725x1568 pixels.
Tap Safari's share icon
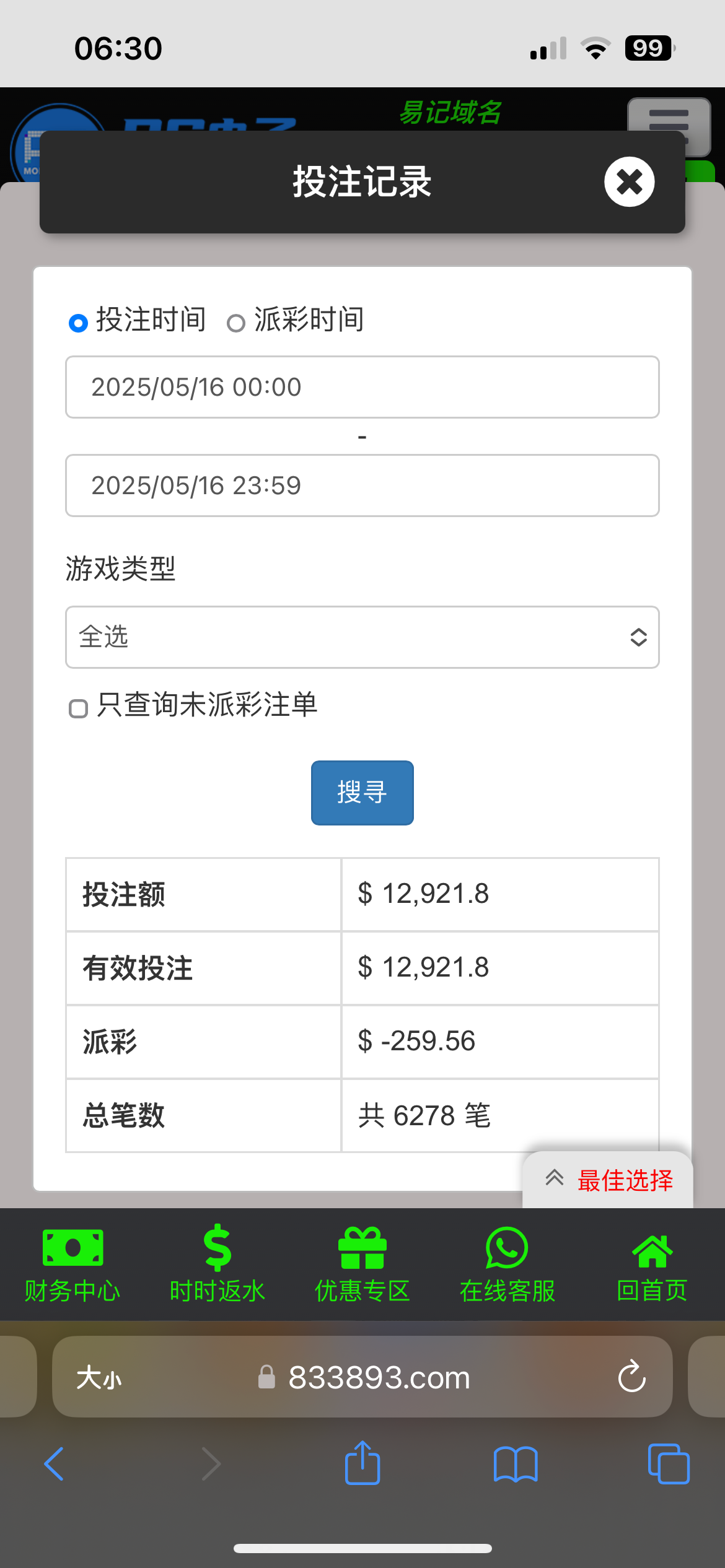click(362, 1464)
